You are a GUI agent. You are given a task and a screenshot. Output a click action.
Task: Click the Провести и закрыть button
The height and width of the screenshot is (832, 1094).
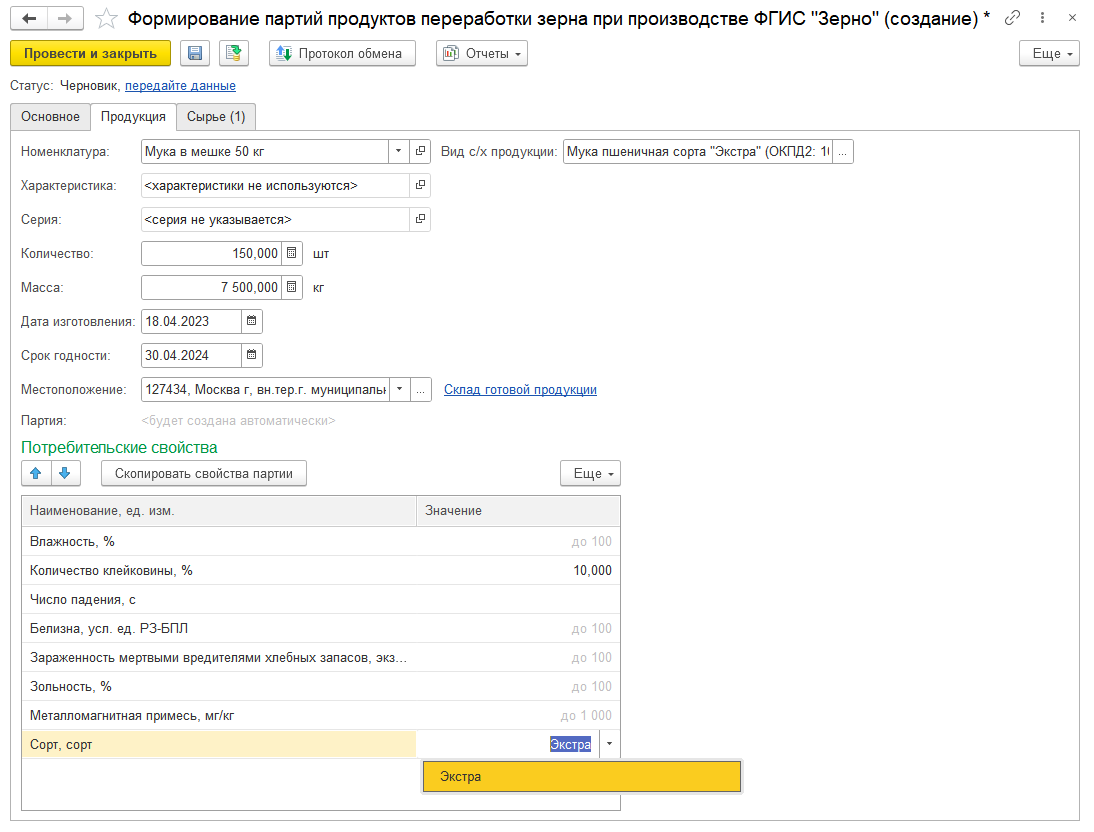[x=90, y=54]
